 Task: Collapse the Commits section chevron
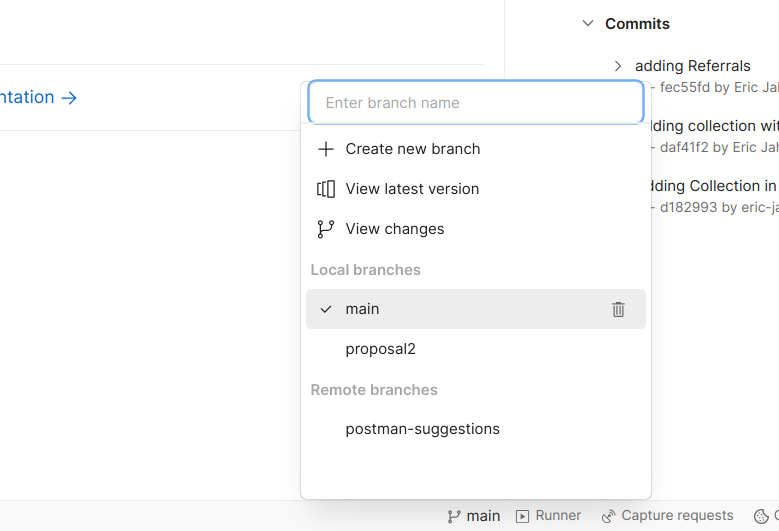click(587, 24)
